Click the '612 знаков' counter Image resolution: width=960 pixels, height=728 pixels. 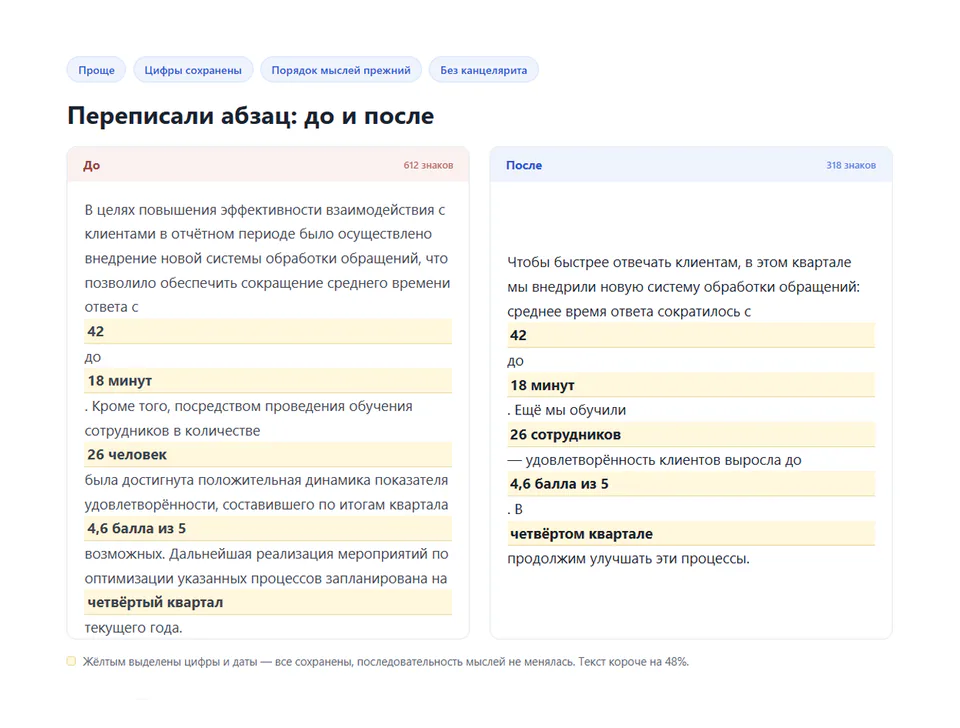[x=428, y=165]
